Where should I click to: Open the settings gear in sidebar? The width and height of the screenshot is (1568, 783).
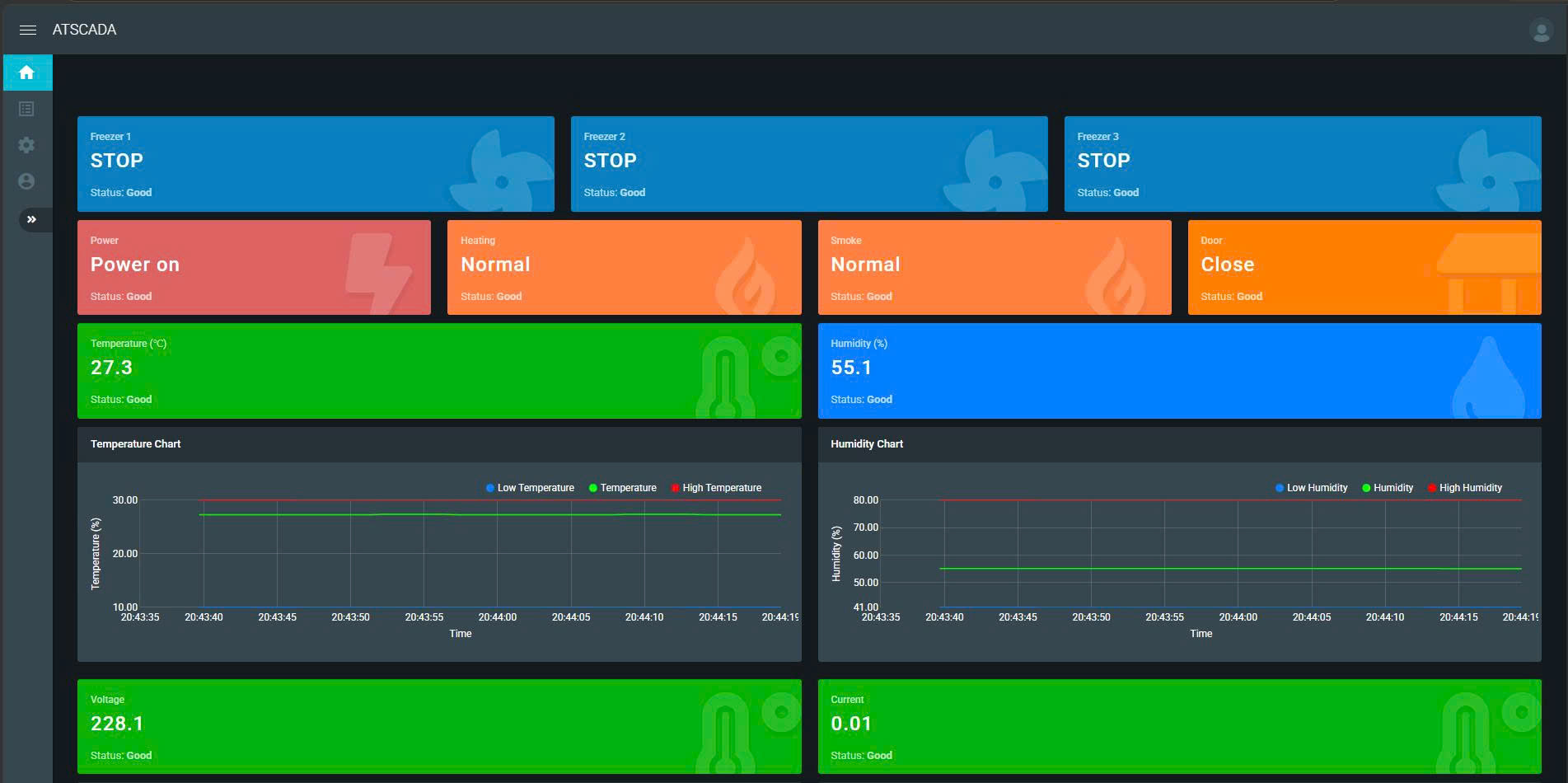click(26, 145)
